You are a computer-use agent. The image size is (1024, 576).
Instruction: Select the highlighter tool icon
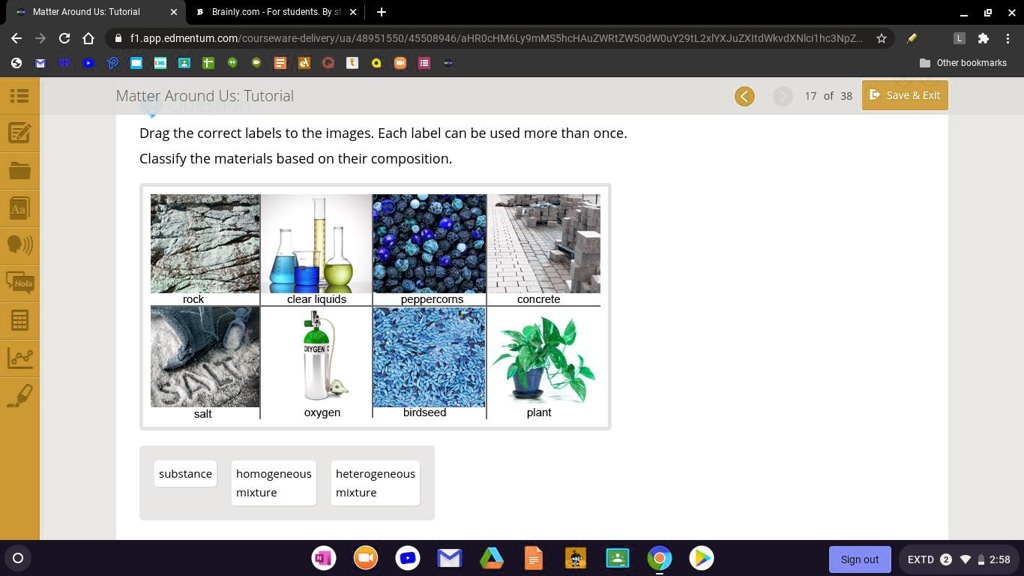pos(20,394)
